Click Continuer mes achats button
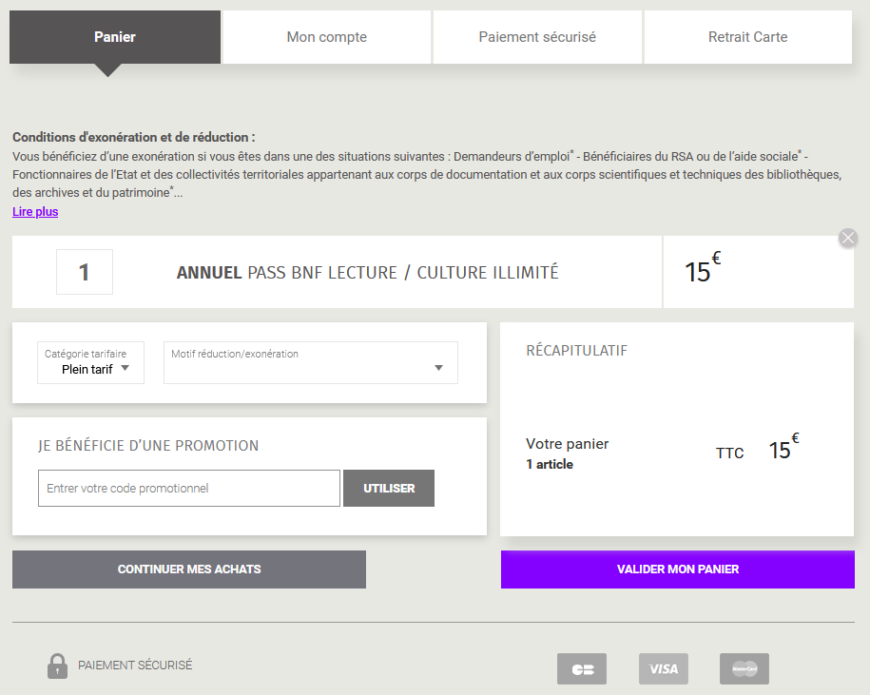This screenshot has width=870, height=695. coord(189,569)
